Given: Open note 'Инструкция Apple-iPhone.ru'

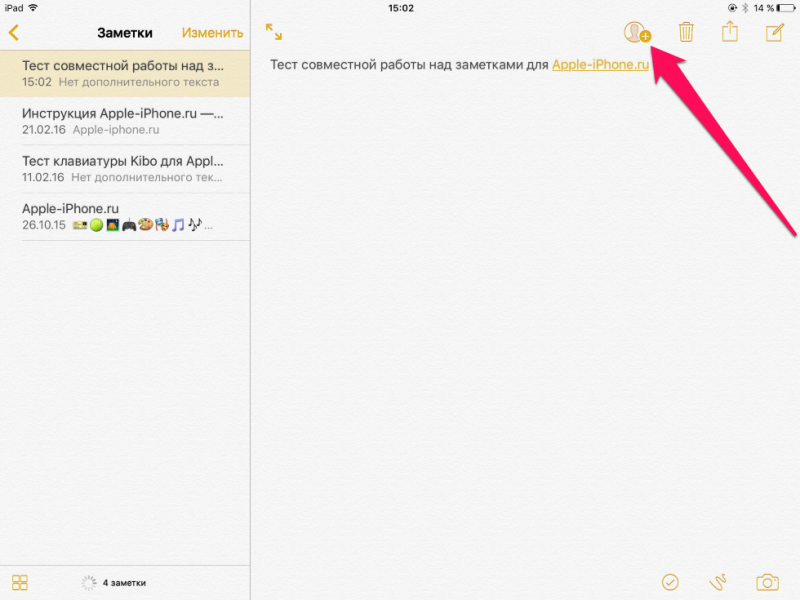Looking at the screenshot, I should click(x=125, y=121).
